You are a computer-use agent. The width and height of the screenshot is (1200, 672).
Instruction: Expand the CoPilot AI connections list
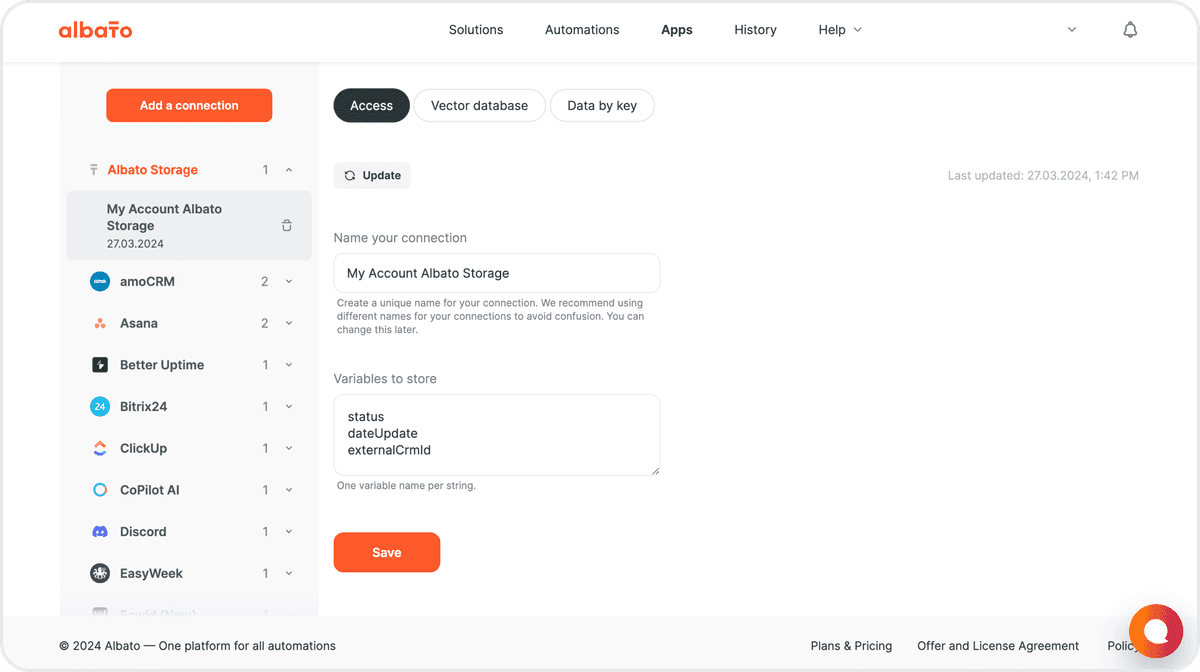click(x=289, y=490)
